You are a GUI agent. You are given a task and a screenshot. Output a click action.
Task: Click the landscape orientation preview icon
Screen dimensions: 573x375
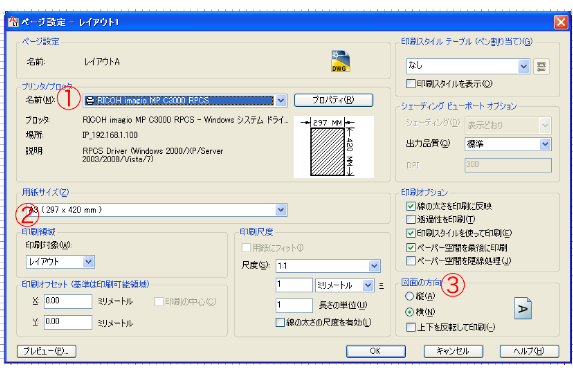coord(523,308)
